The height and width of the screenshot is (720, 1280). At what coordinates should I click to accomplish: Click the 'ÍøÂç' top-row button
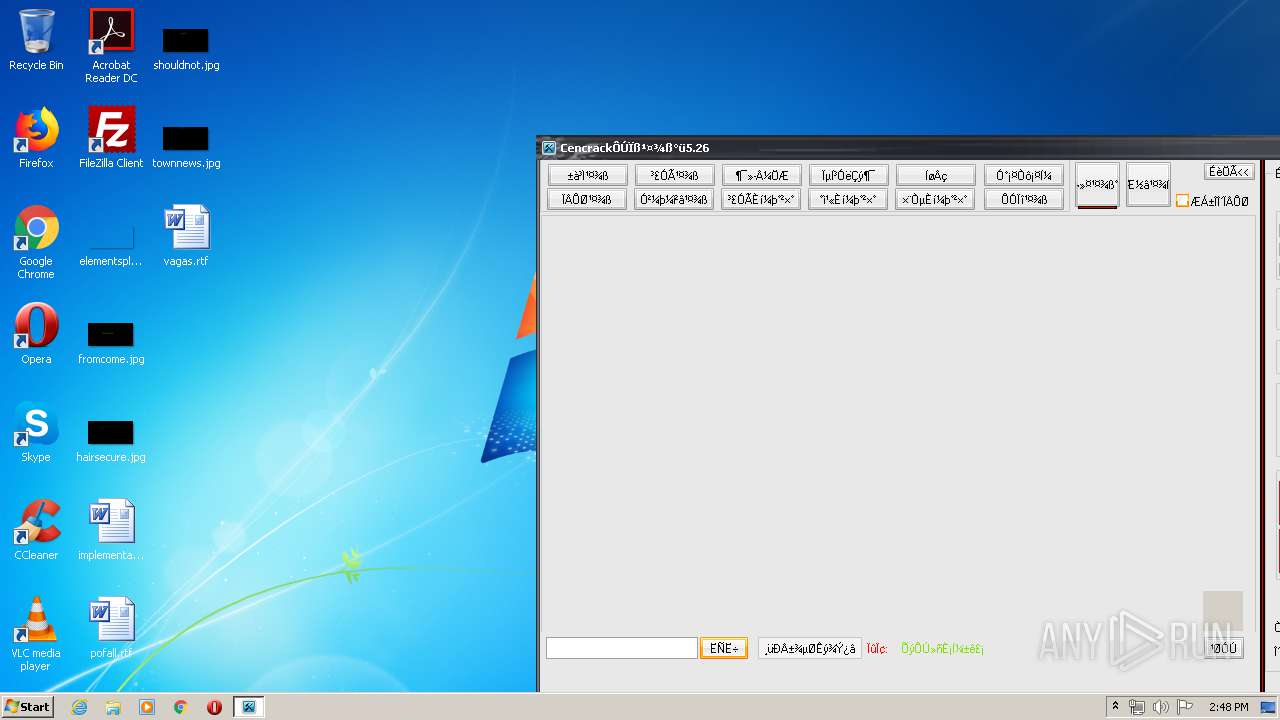click(935, 175)
